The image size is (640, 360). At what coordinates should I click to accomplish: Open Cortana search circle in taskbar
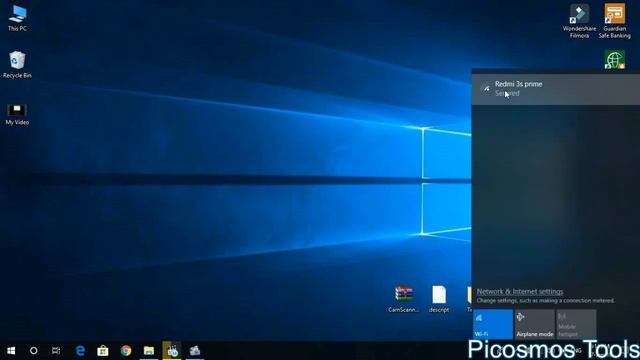pyautogui.click(x=33, y=351)
